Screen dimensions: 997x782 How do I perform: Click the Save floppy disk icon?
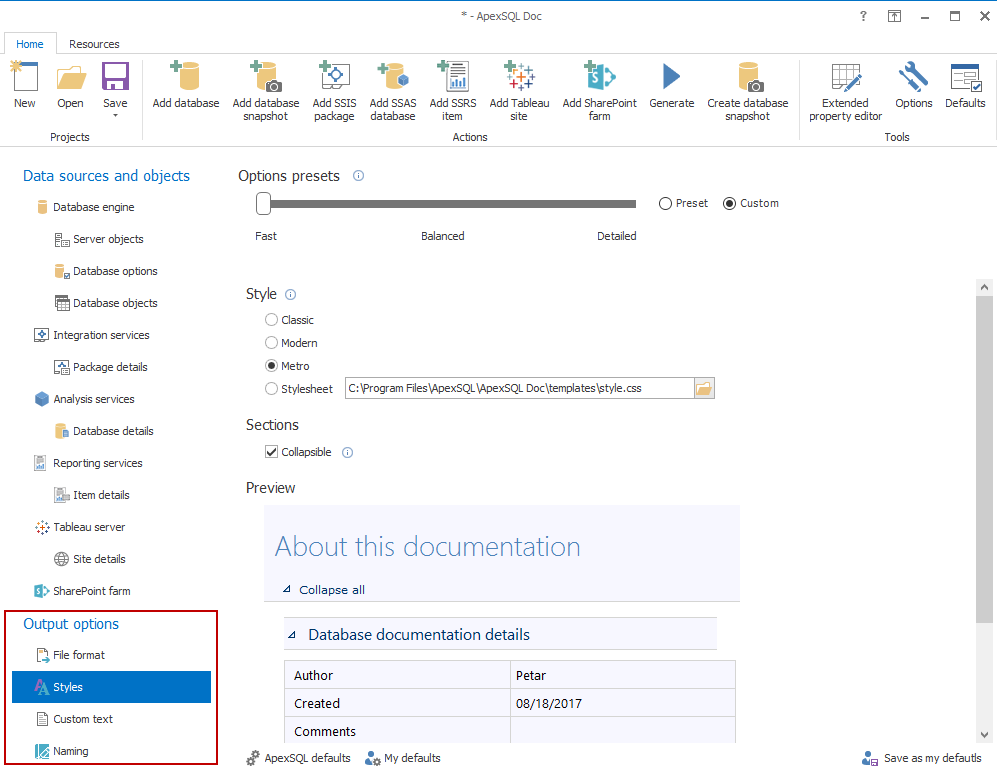[x=115, y=77]
